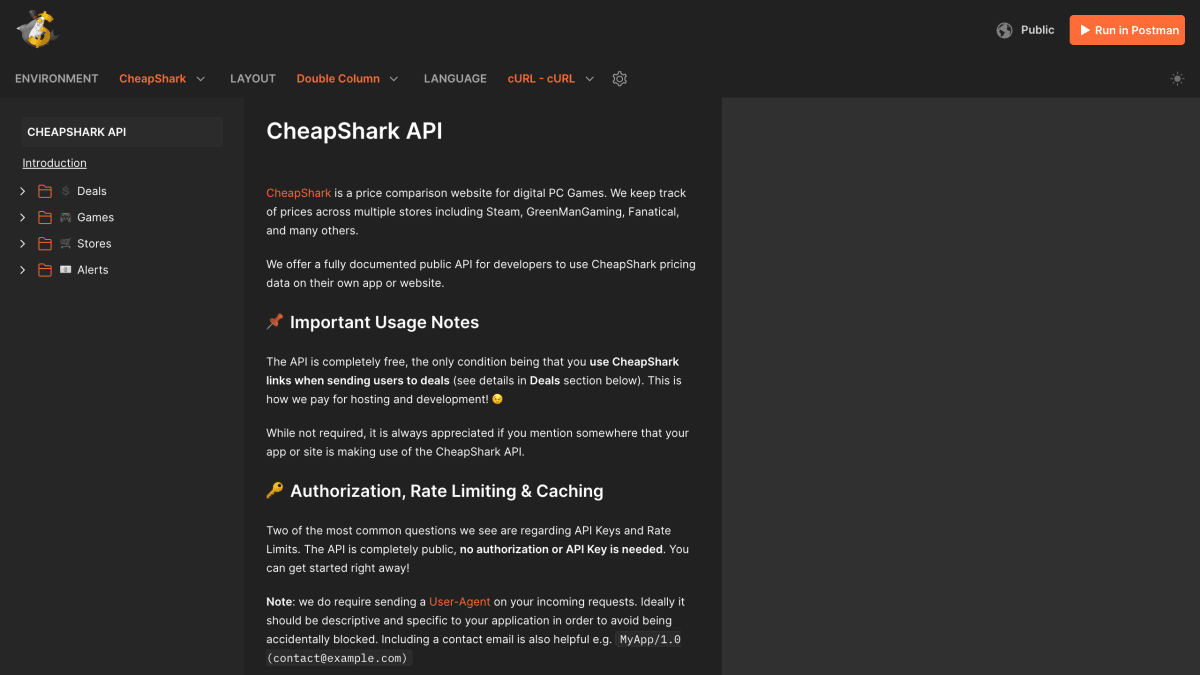This screenshot has height=675, width=1200.
Task: Click the envelope emoji next to Alerts
Action: pyautogui.click(x=66, y=270)
